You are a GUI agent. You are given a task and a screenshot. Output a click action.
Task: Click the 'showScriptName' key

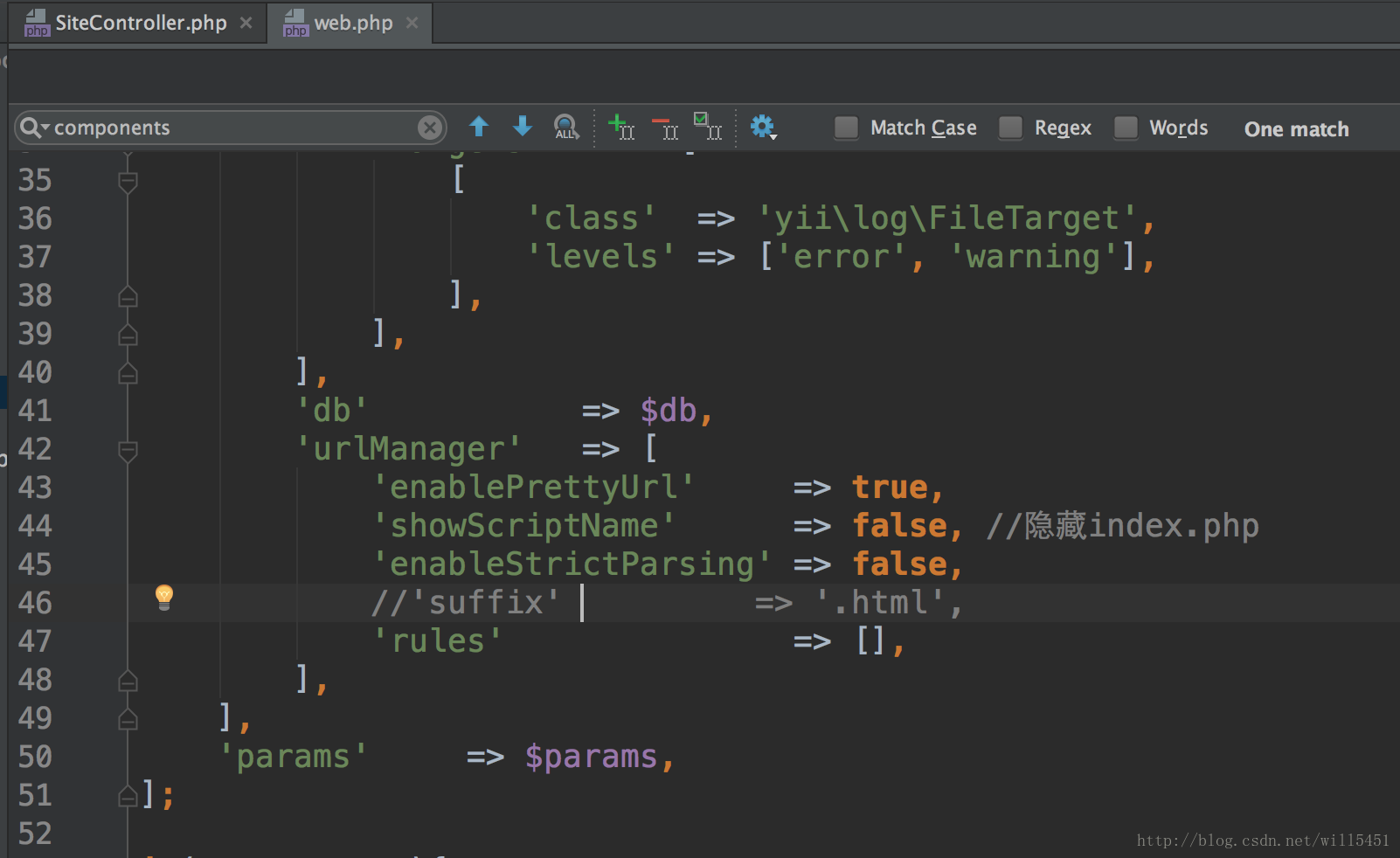pyautogui.click(x=523, y=526)
